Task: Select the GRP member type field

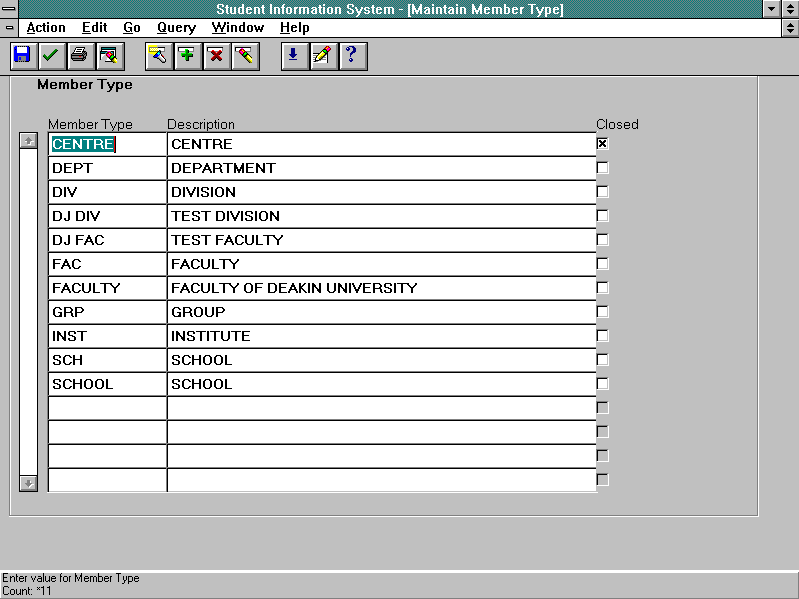Action: (x=107, y=312)
